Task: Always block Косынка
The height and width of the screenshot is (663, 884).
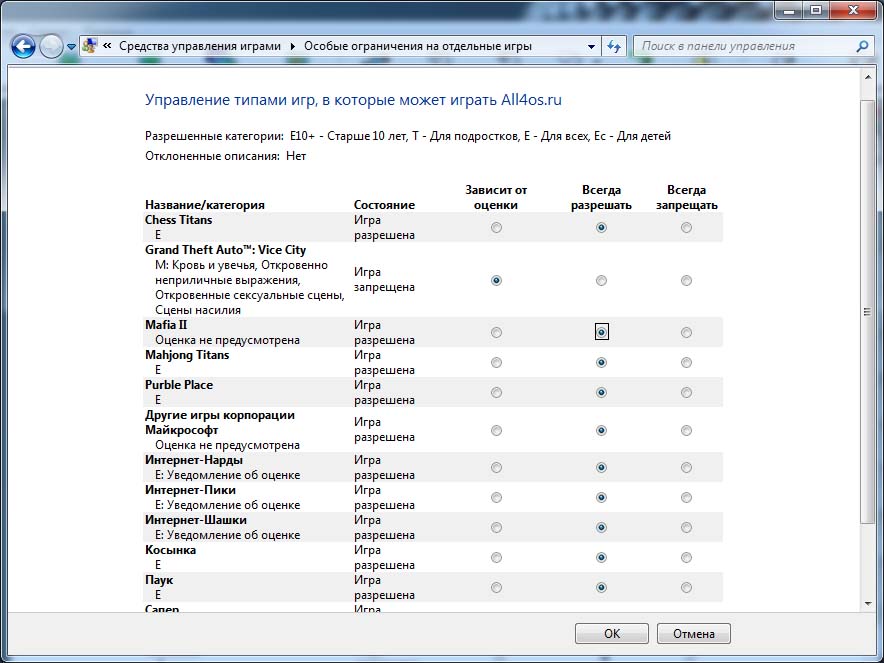Action: click(686, 557)
